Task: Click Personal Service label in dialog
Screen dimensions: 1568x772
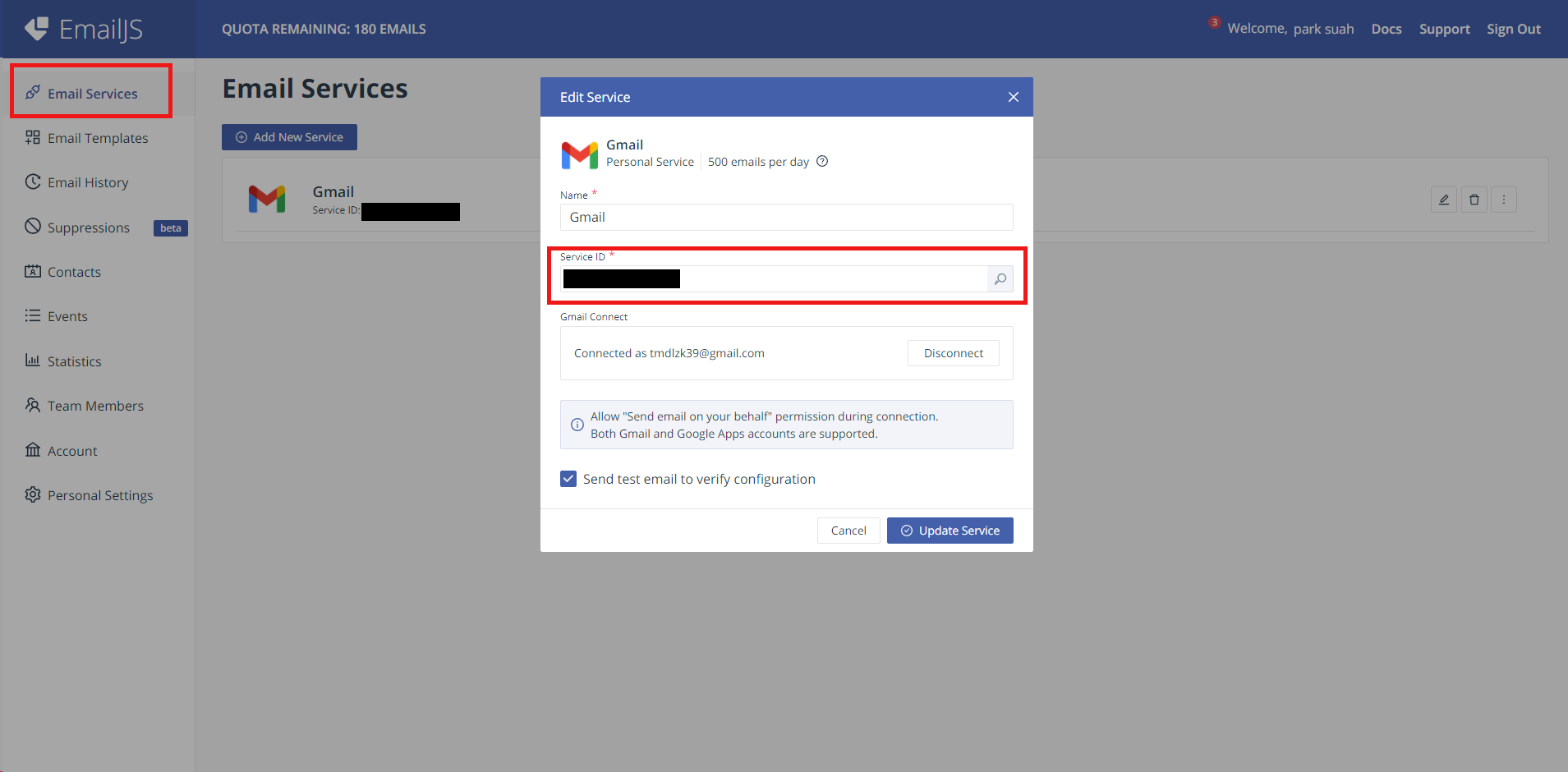Action: 650,162
